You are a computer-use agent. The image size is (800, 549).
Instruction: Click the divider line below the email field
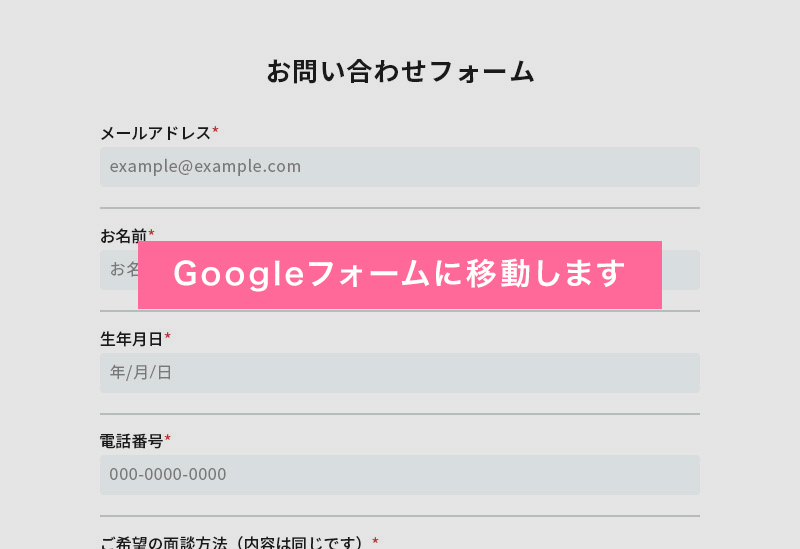[x=400, y=208]
